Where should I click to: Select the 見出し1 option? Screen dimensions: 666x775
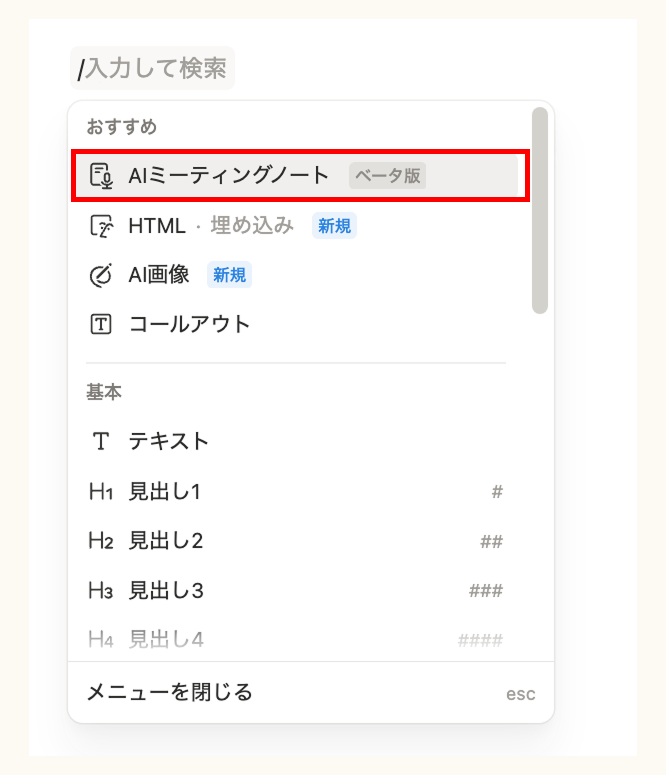(297, 492)
